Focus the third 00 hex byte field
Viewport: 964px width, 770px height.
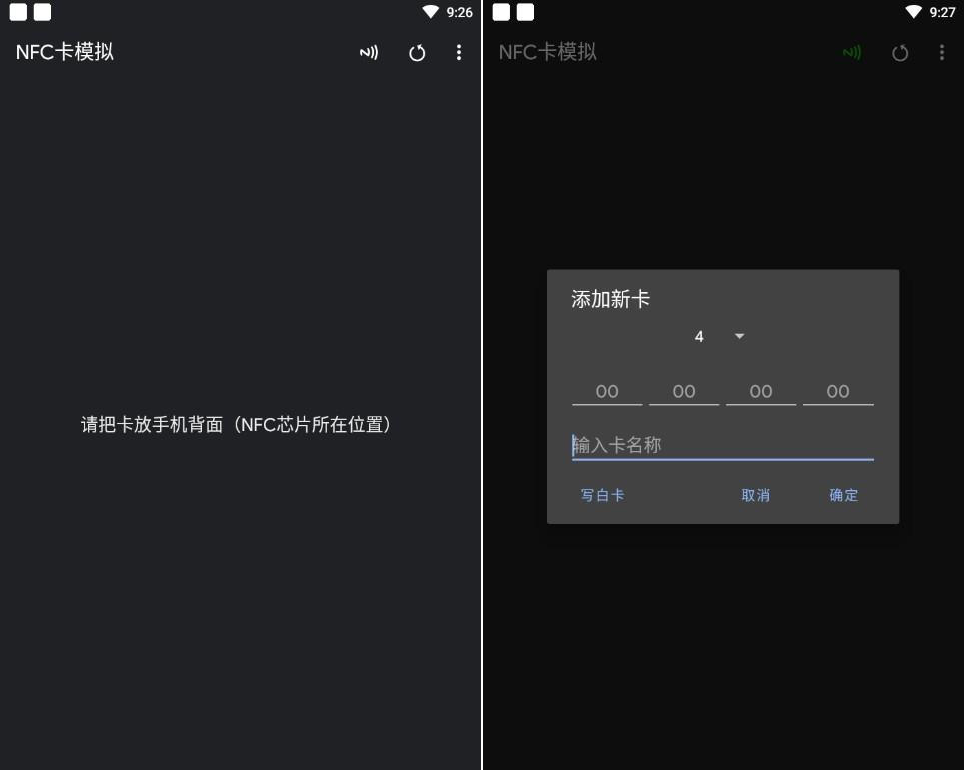click(761, 391)
